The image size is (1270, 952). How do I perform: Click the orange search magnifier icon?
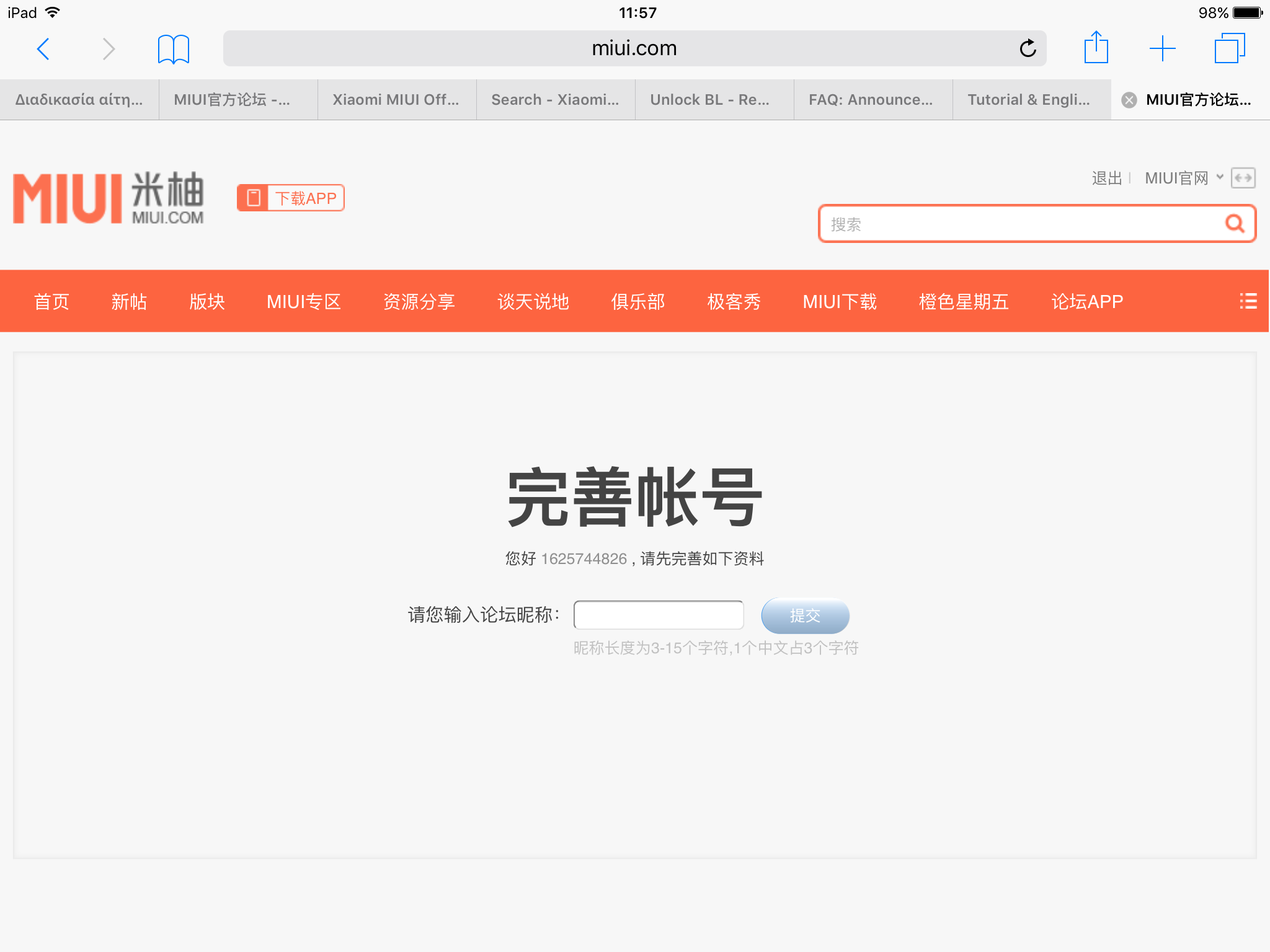click(1234, 224)
